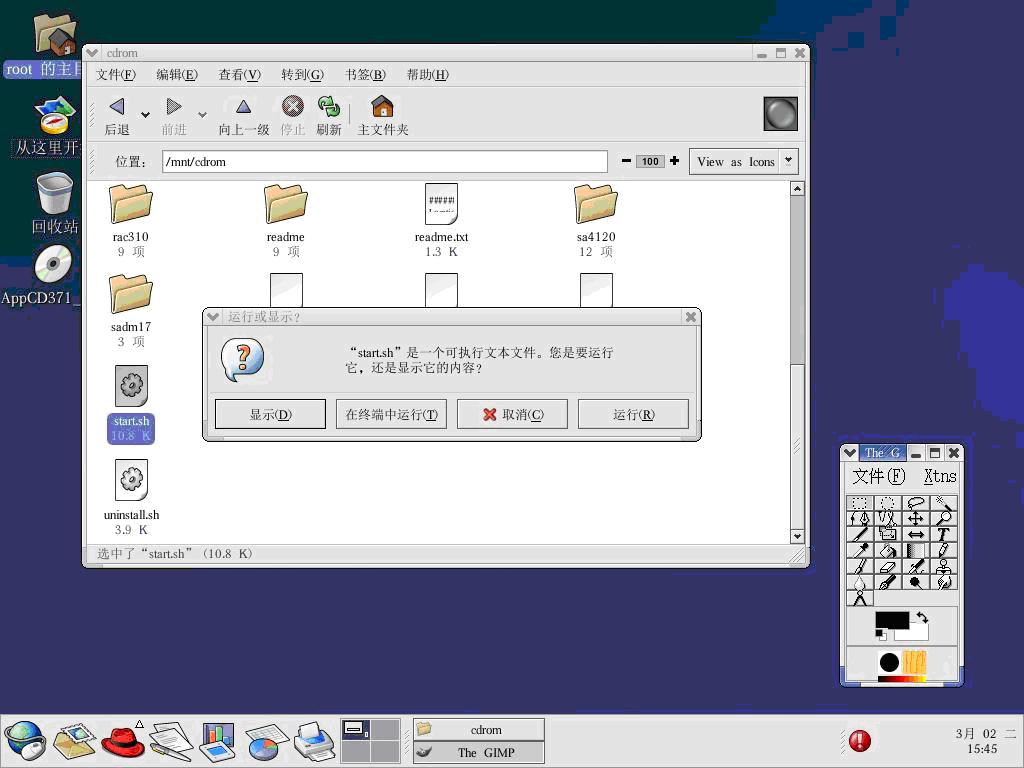
Task: Open the 书签(B) bookmarks menu
Action: click(x=365, y=75)
